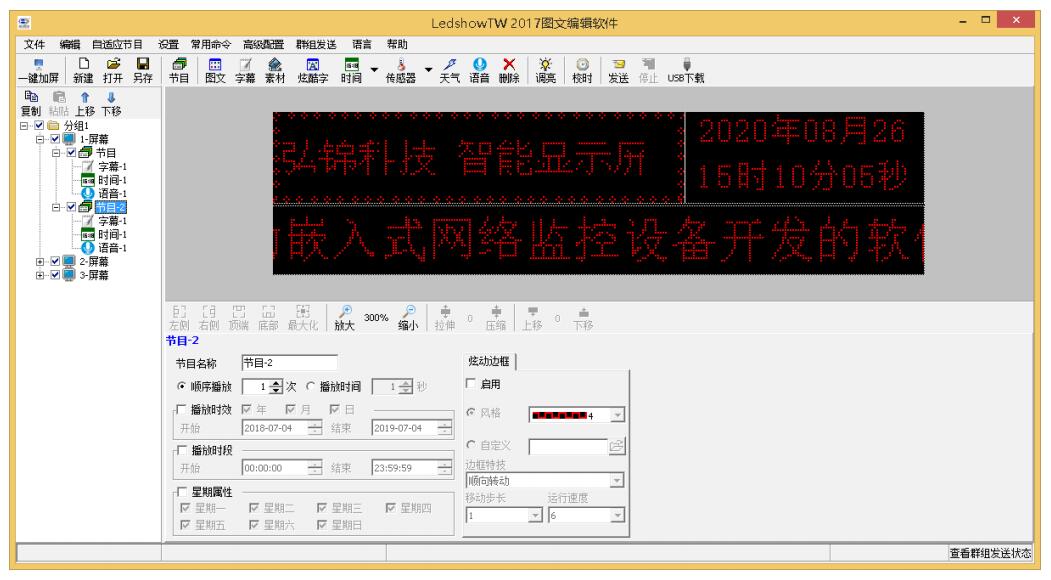Open the 运行速度 dropdown
Image resolution: width=1051 pixels, height=580 pixels.
(617, 515)
